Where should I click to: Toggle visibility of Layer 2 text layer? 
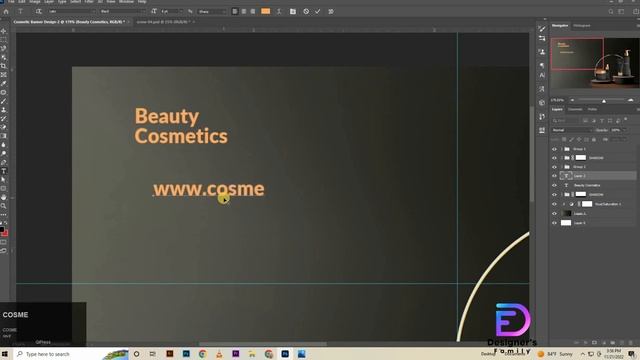tap(554, 176)
